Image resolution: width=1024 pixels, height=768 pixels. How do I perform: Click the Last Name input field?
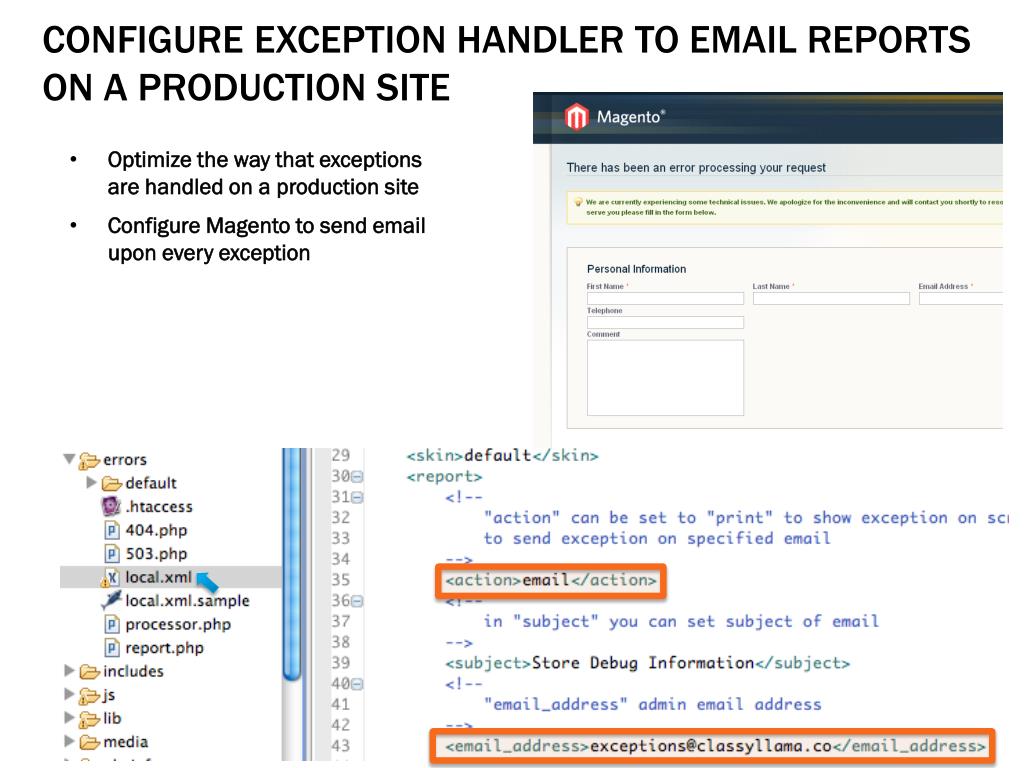(x=831, y=298)
